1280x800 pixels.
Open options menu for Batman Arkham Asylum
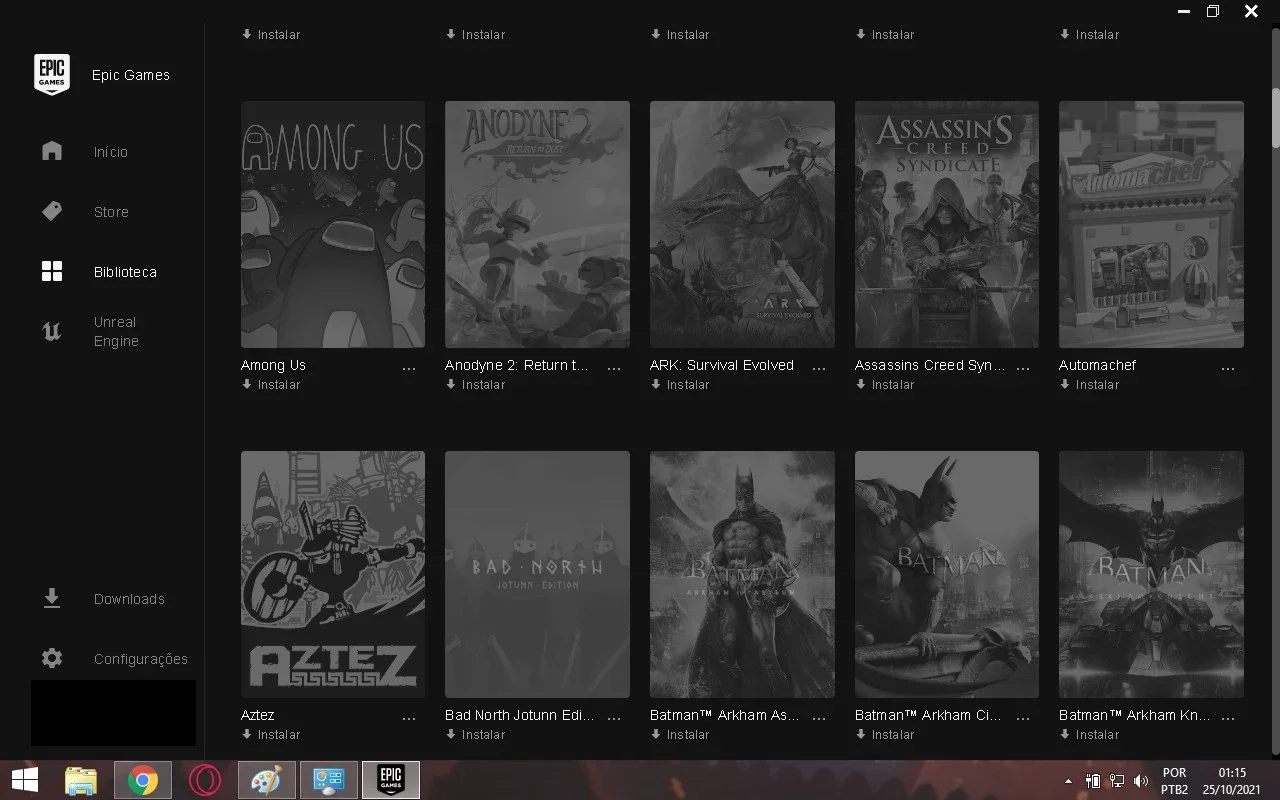(819, 719)
